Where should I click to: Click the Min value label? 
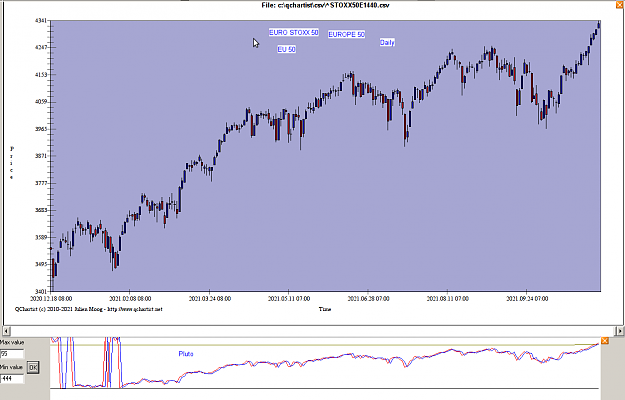click(12, 367)
